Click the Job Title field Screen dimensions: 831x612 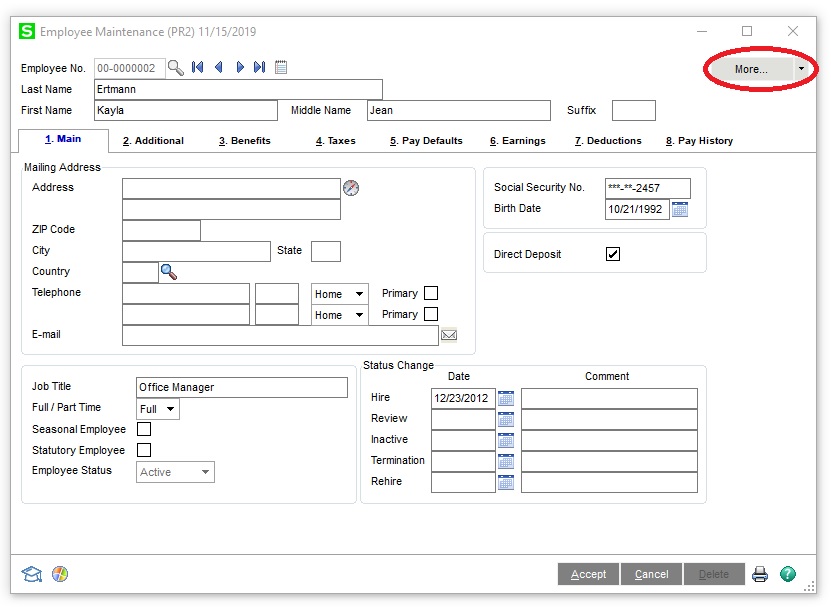(x=242, y=387)
